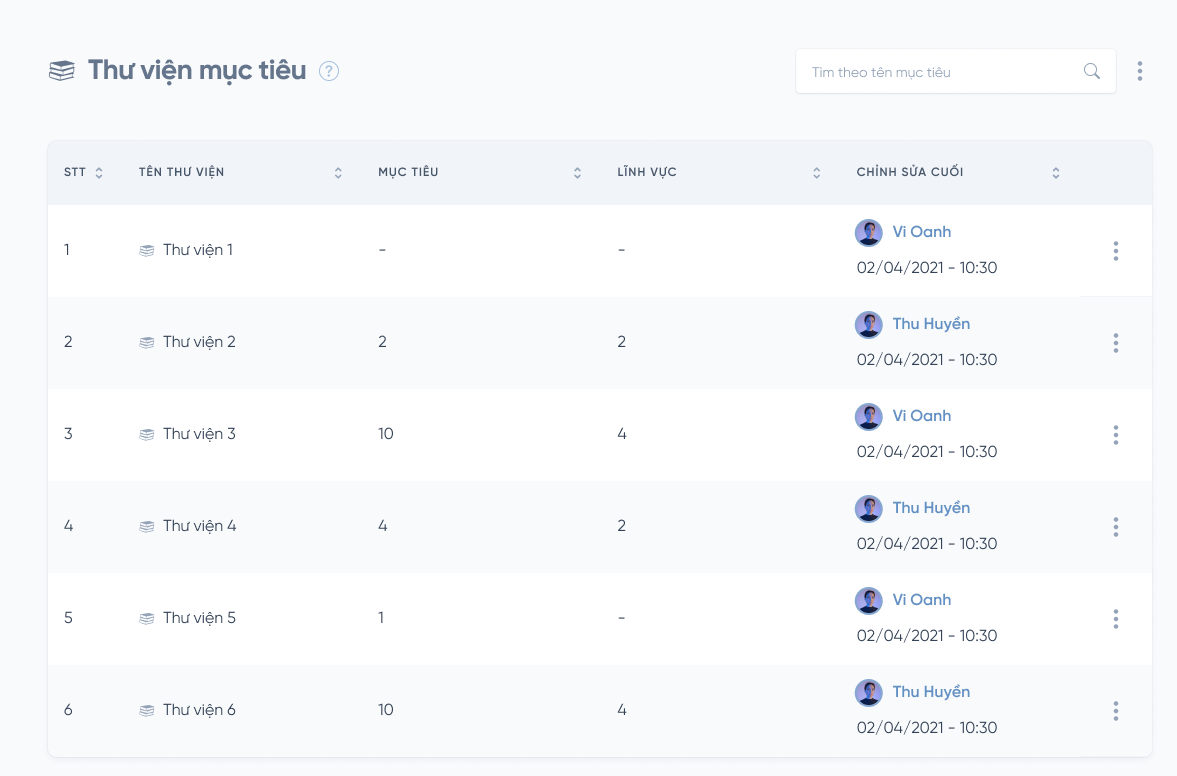Sort the table by STT column
The image size is (1177, 776).
99,173
